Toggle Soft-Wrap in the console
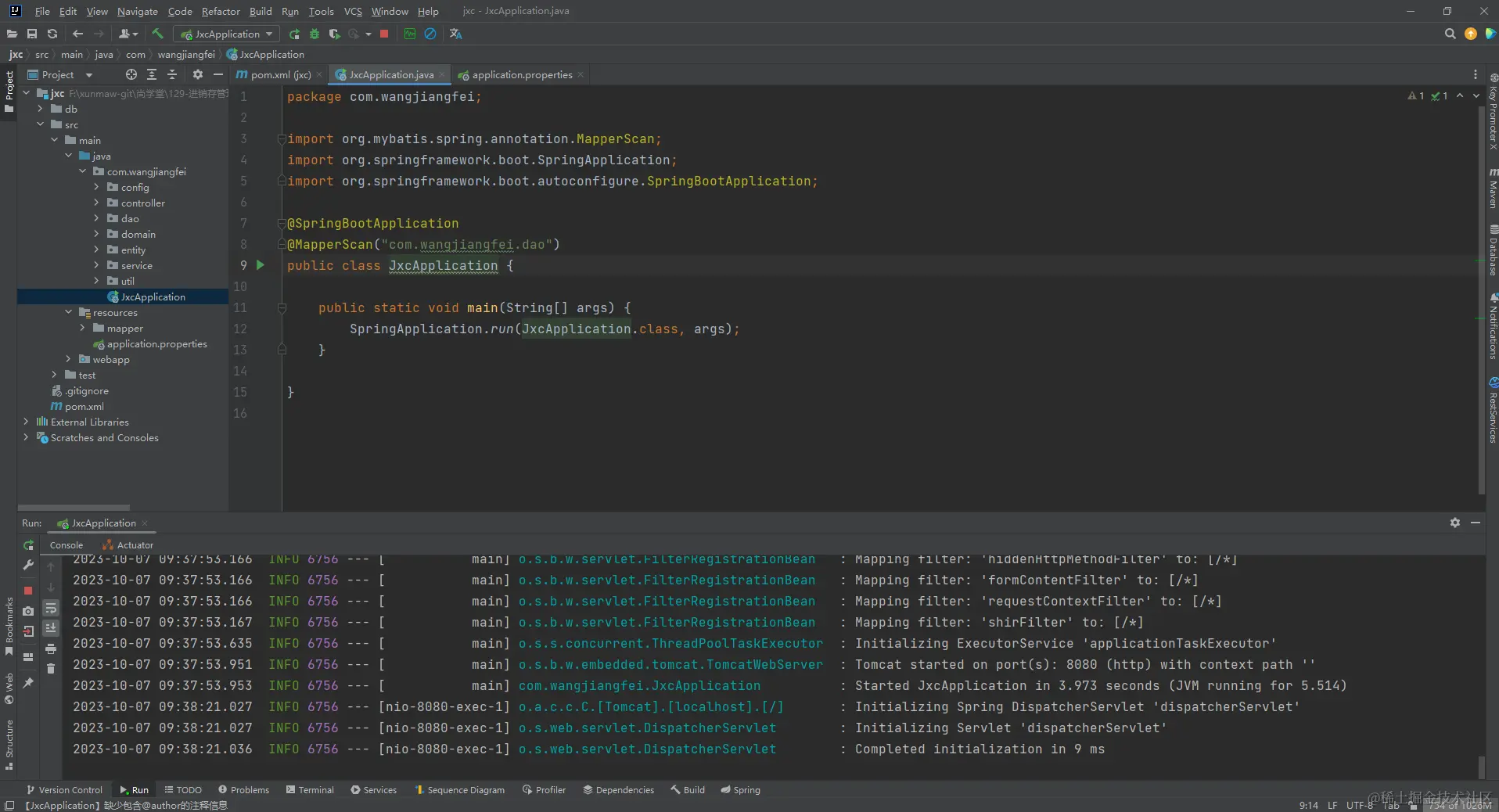 click(51, 608)
